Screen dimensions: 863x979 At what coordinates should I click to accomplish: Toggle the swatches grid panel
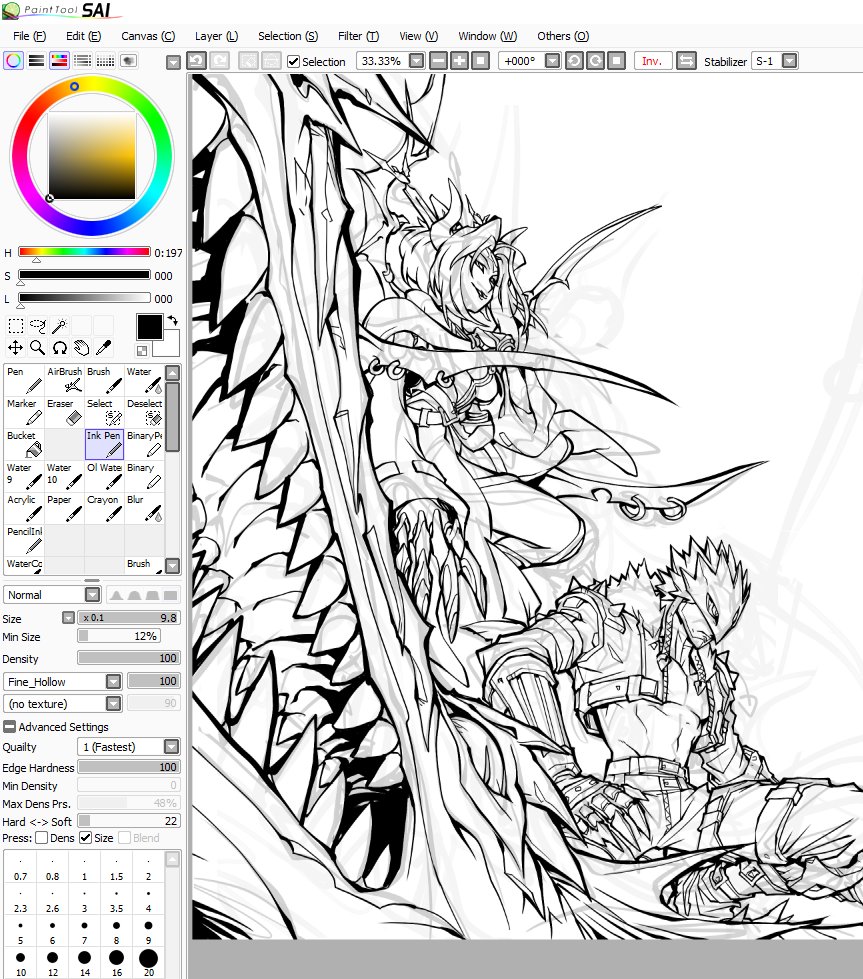(106, 61)
